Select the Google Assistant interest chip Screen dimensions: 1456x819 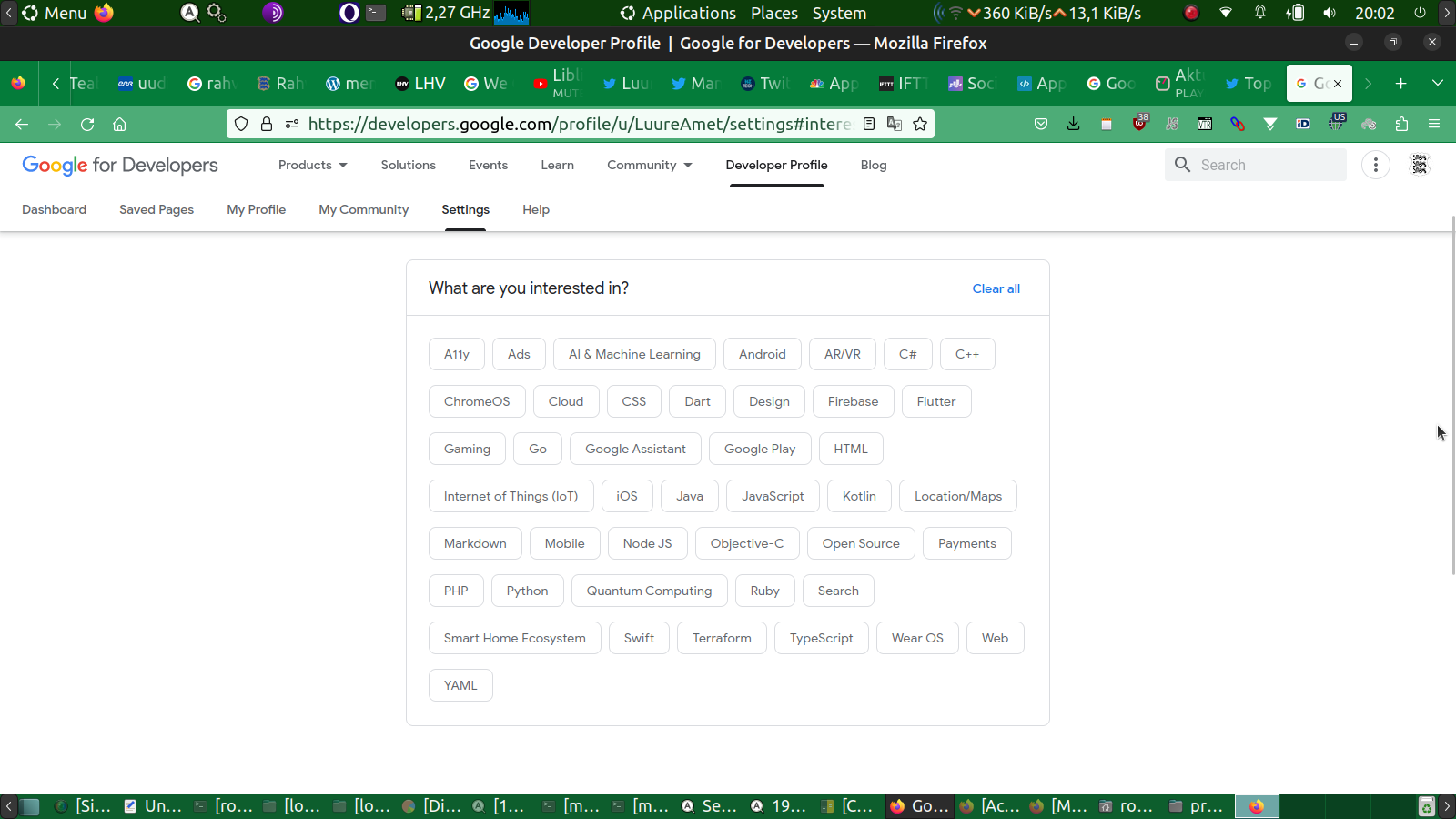pos(635,449)
